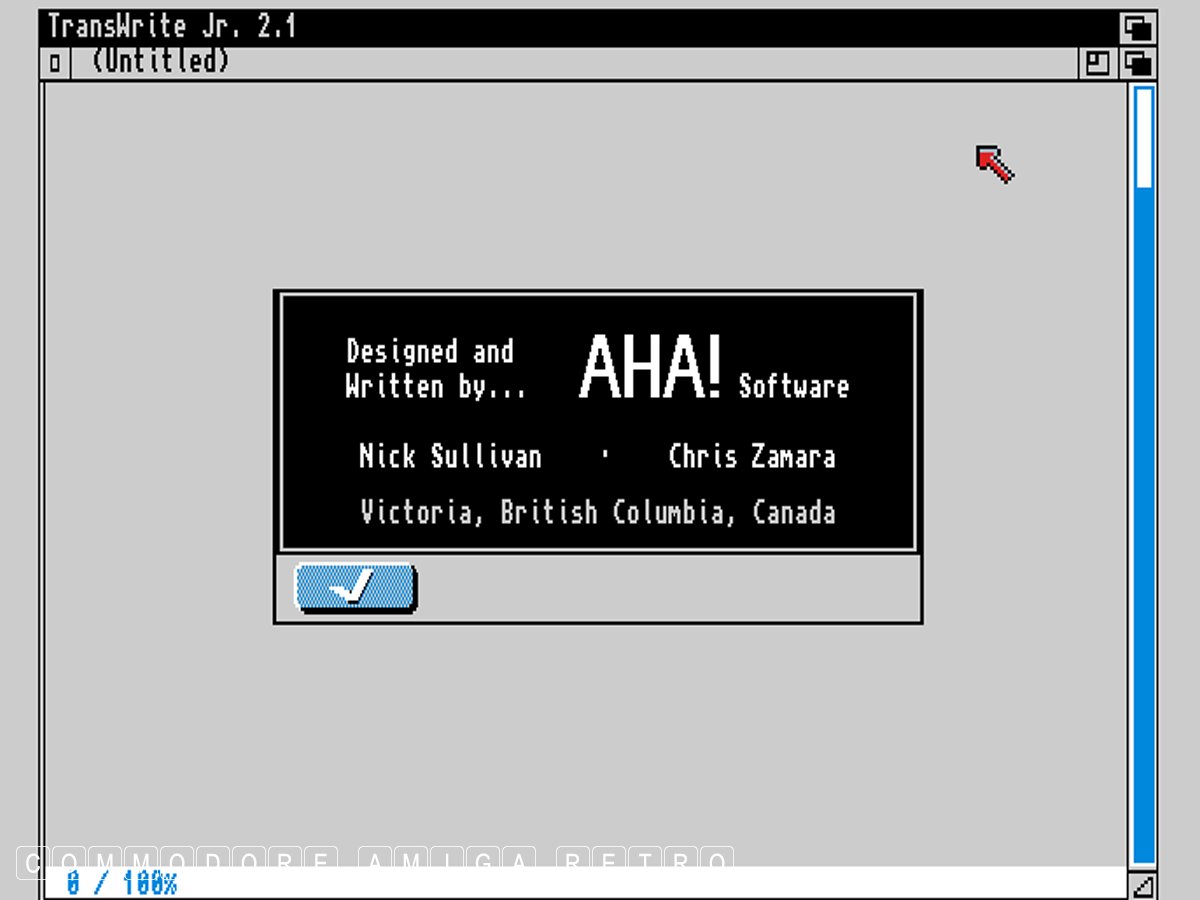Click the window resize gadget in corner

tap(1141, 885)
